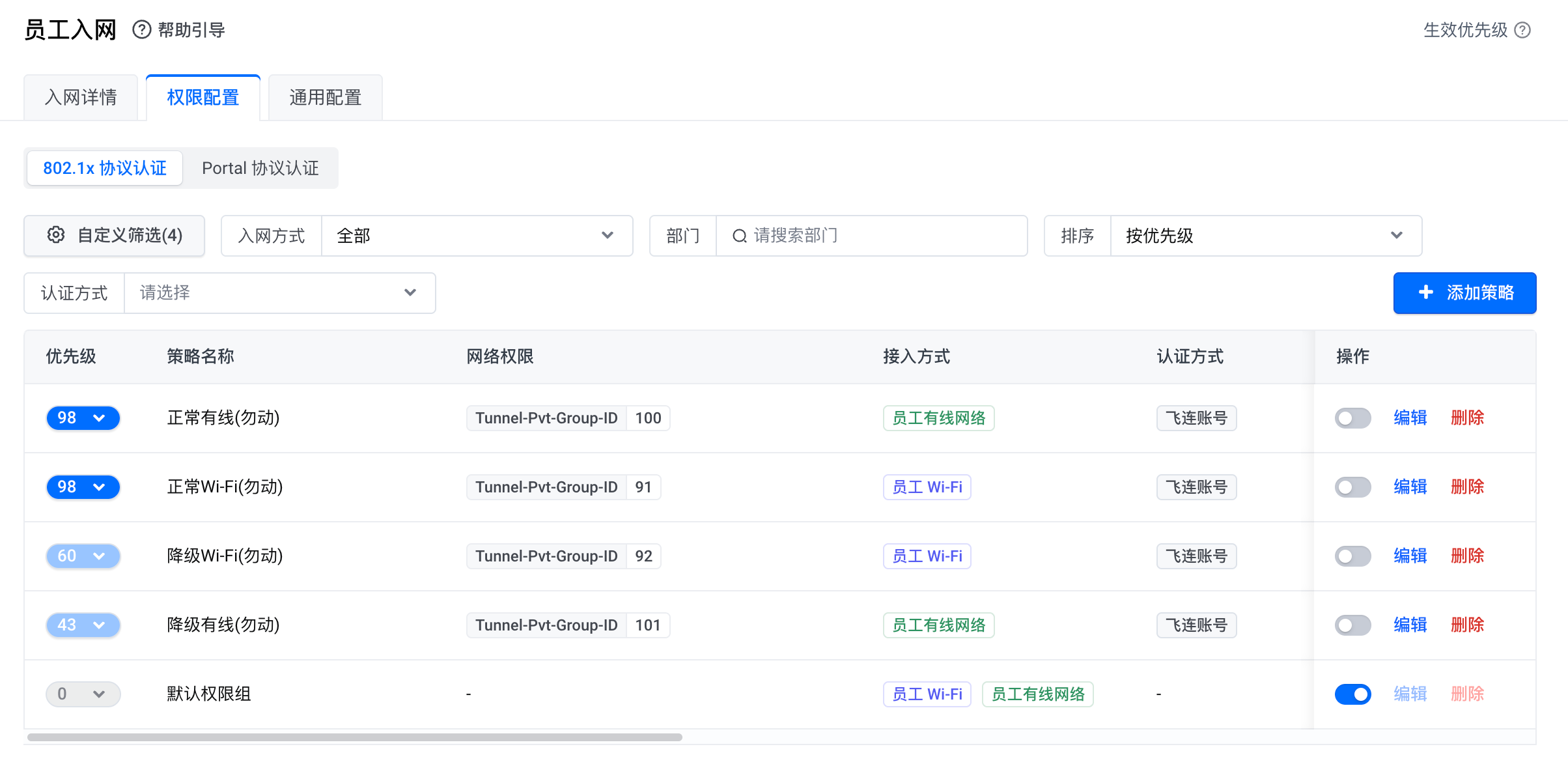Open the 认证方式 请选择 dropdown

pyautogui.click(x=279, y=293)
